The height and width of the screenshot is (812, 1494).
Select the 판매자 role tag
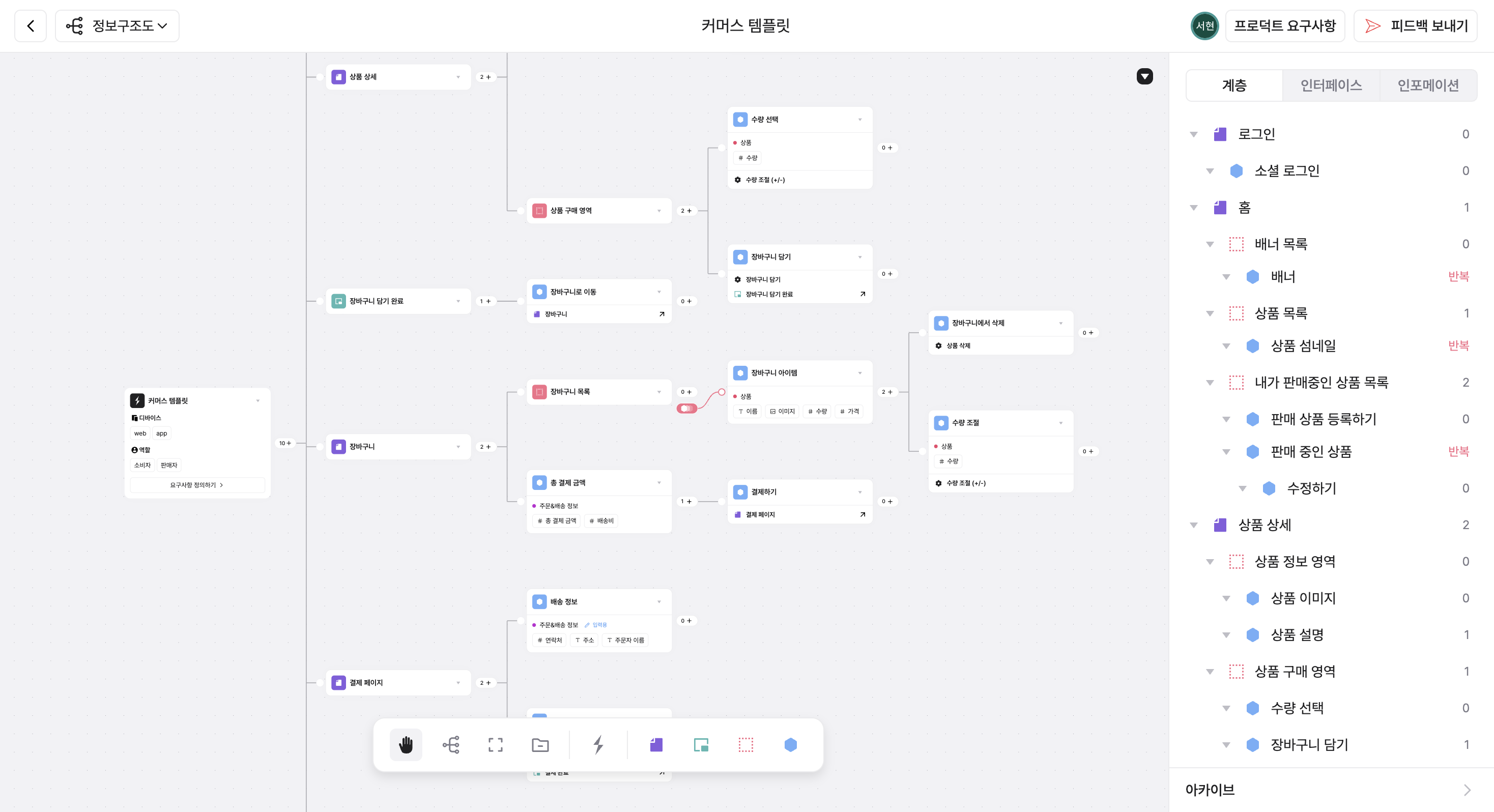[169, 465]
